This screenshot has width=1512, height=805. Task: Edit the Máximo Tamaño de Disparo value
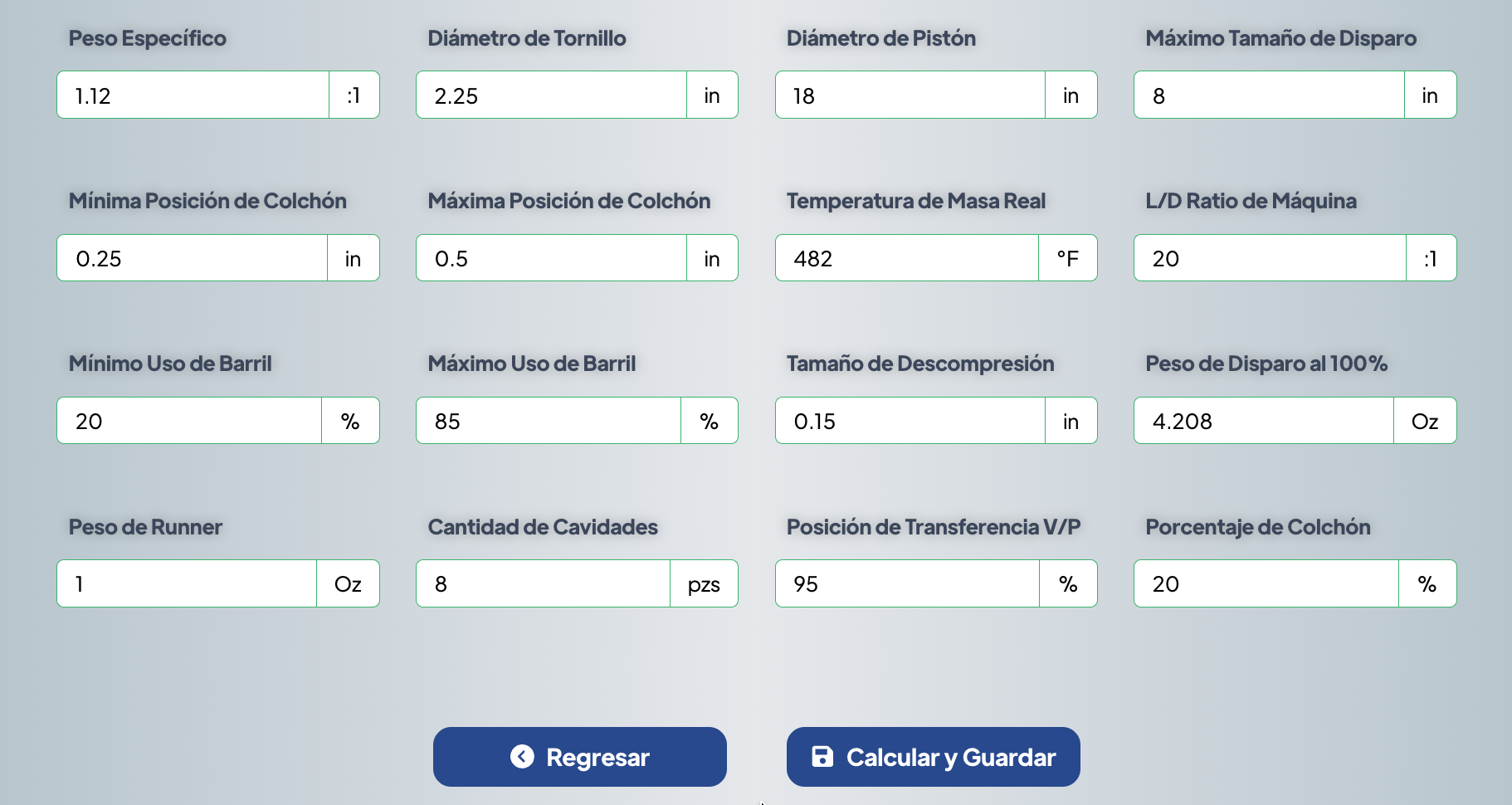tap(1269, 95)
